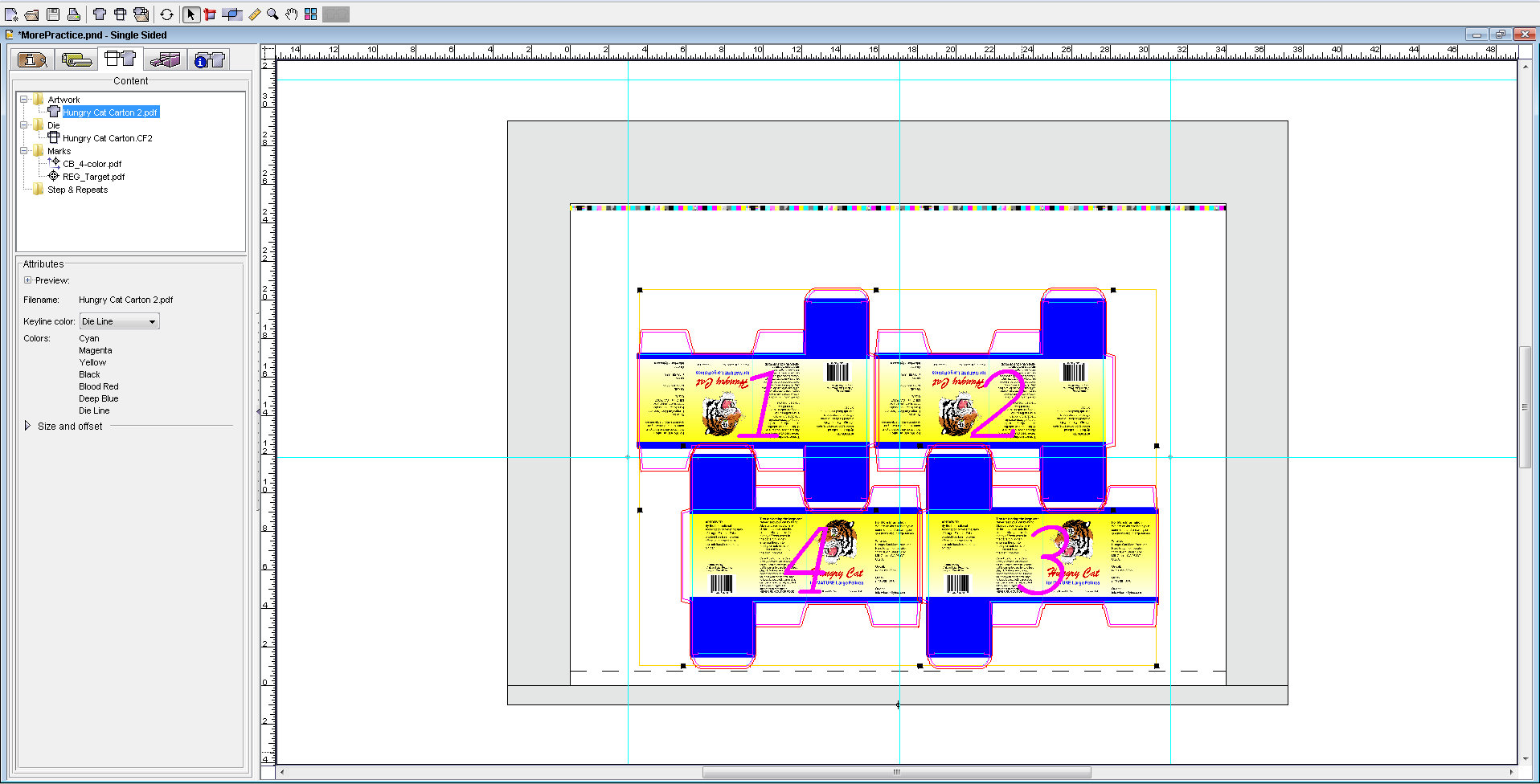
Task: Expand the Size and offset section
Action: pos(28,426)
